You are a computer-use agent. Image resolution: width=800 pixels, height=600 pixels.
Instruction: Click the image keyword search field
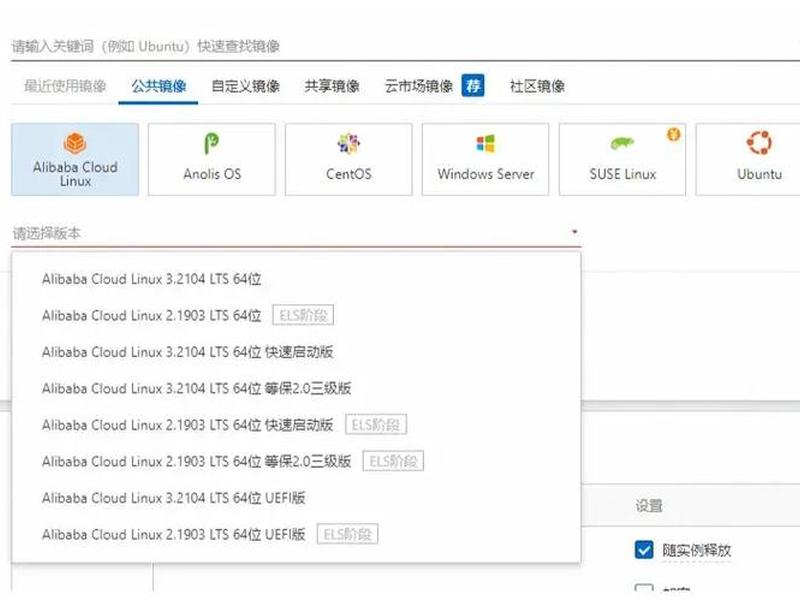[405, 46]
